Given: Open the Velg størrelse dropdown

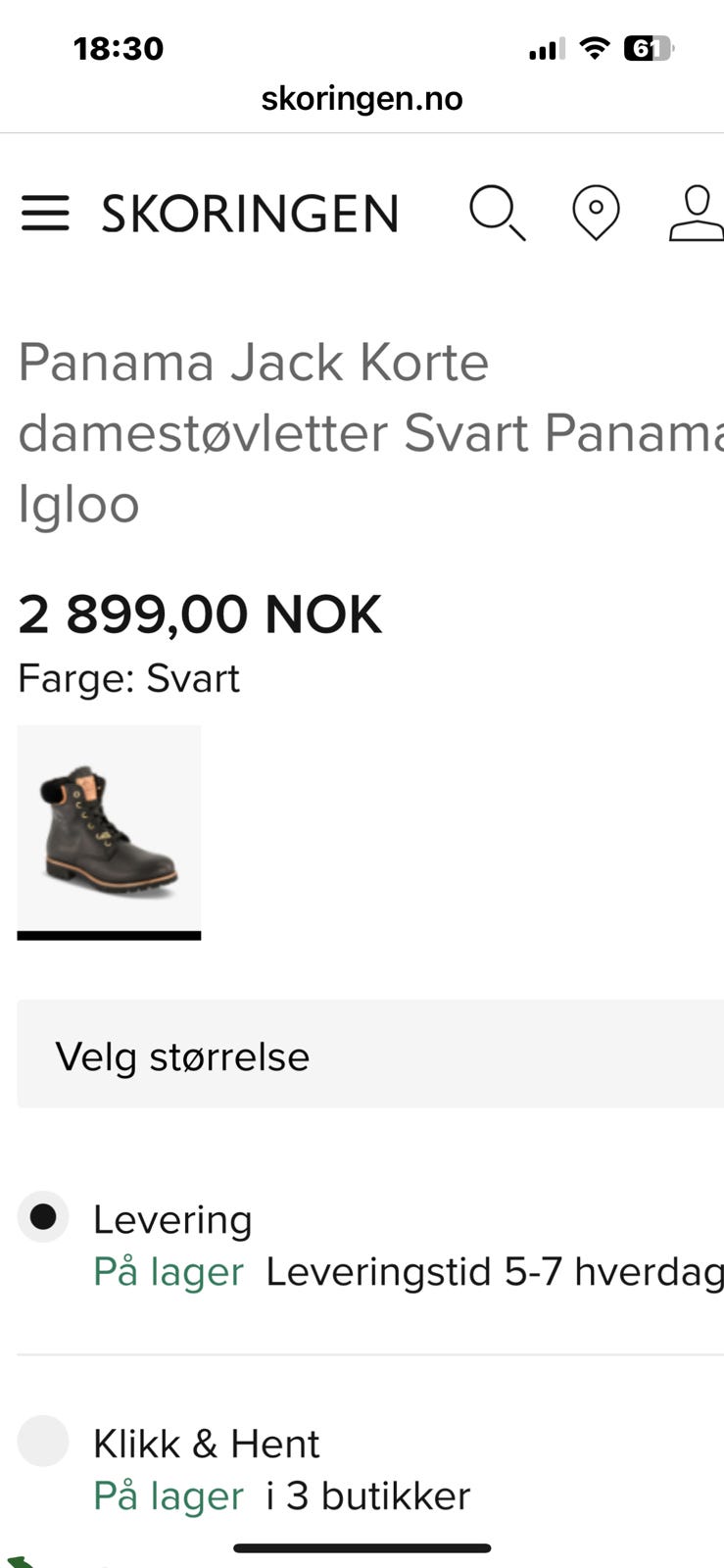Looking at the screenshot, I should coord(370,1055).
